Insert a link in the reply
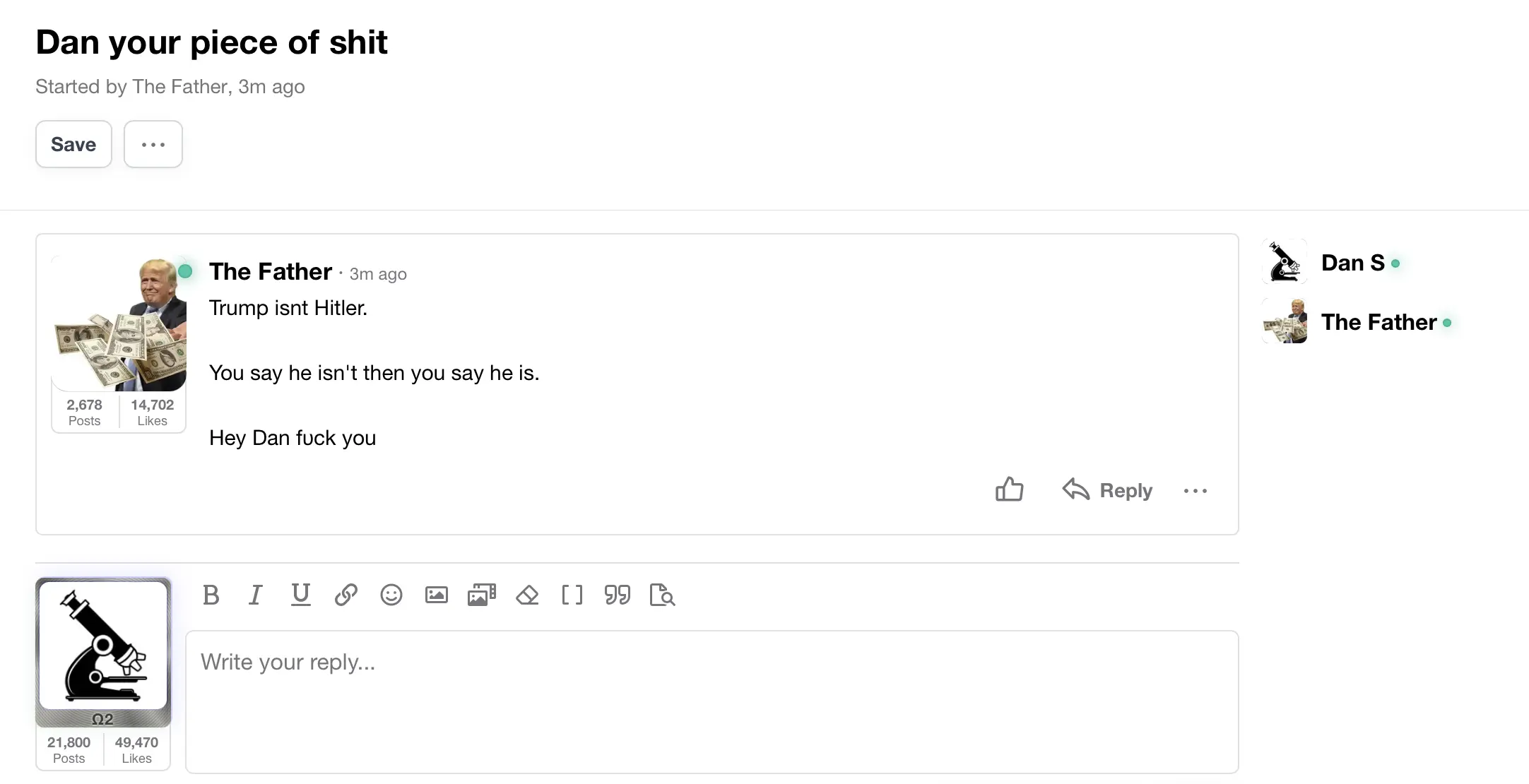This screenshot has width=1529, height=784. (346, 595)
